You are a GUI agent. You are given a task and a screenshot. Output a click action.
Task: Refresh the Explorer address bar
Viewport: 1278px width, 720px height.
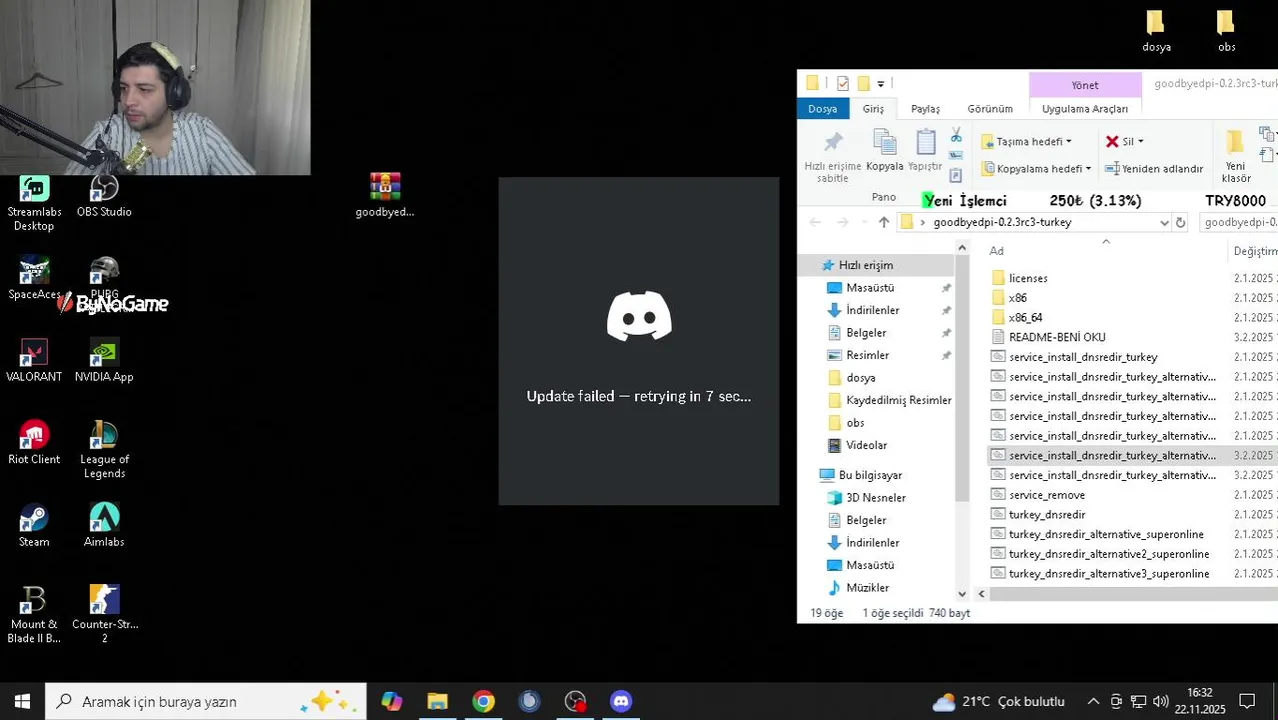(1180, 222)
